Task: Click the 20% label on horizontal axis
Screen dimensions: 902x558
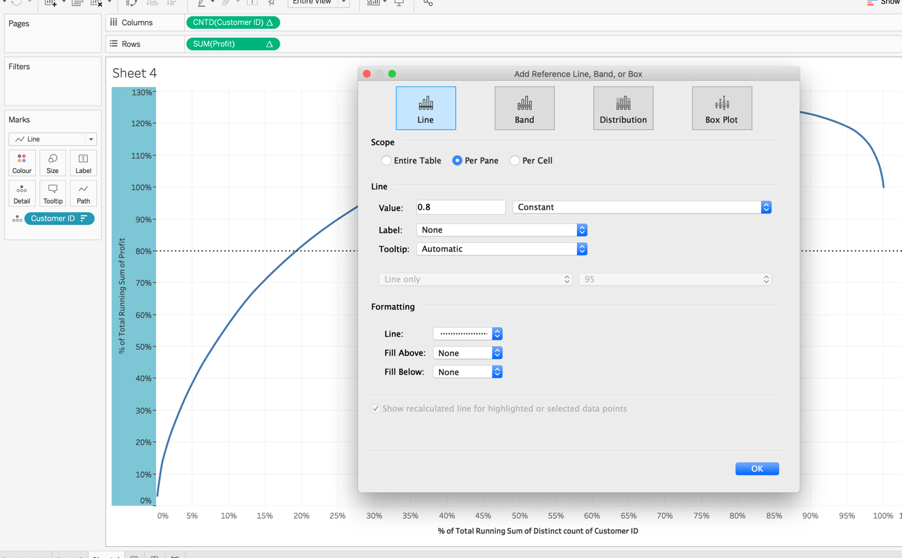Action: click(301, 516)
